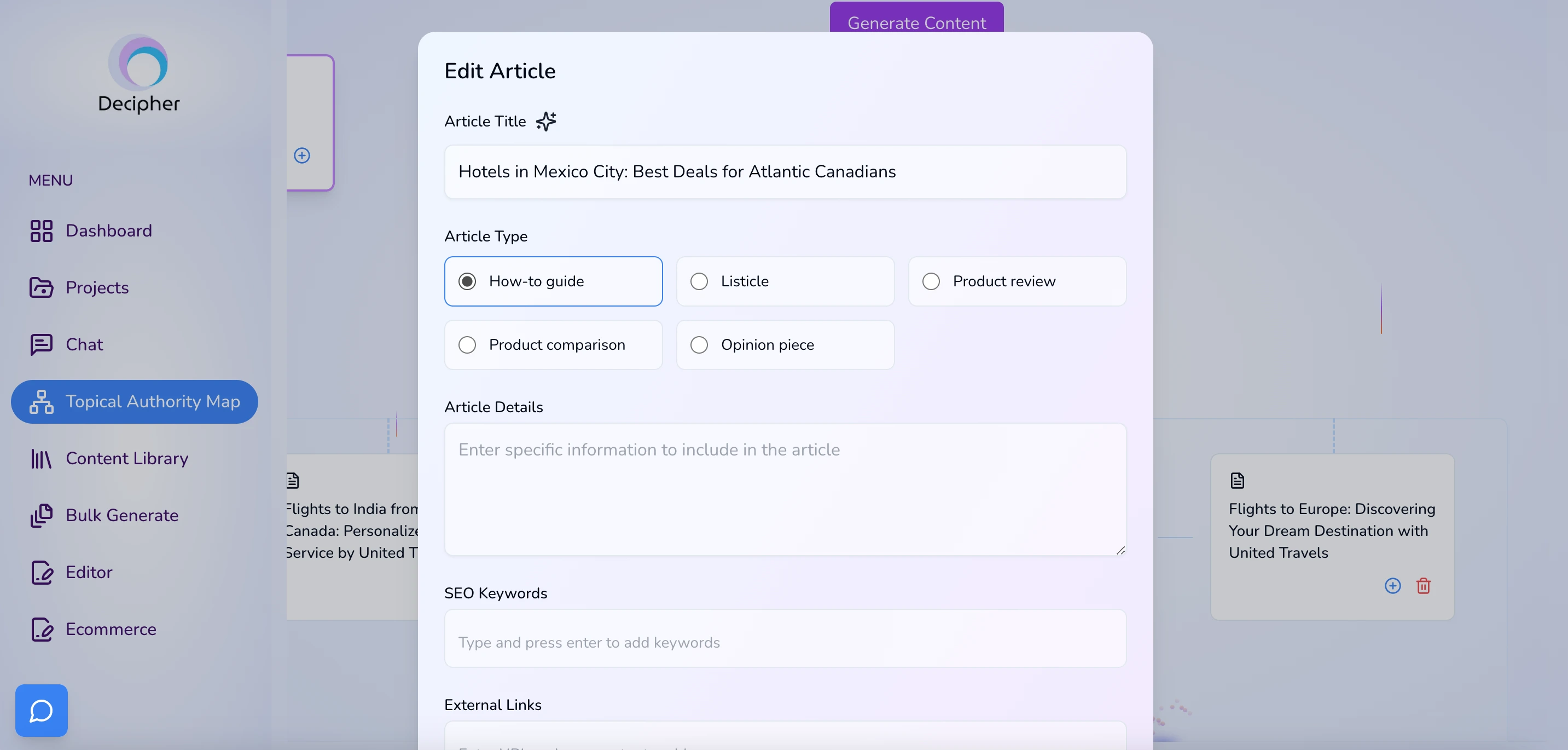Click the AI sparkle icon next to Article Title
This screenshot has height=750, width=1568.
point(546,121)
